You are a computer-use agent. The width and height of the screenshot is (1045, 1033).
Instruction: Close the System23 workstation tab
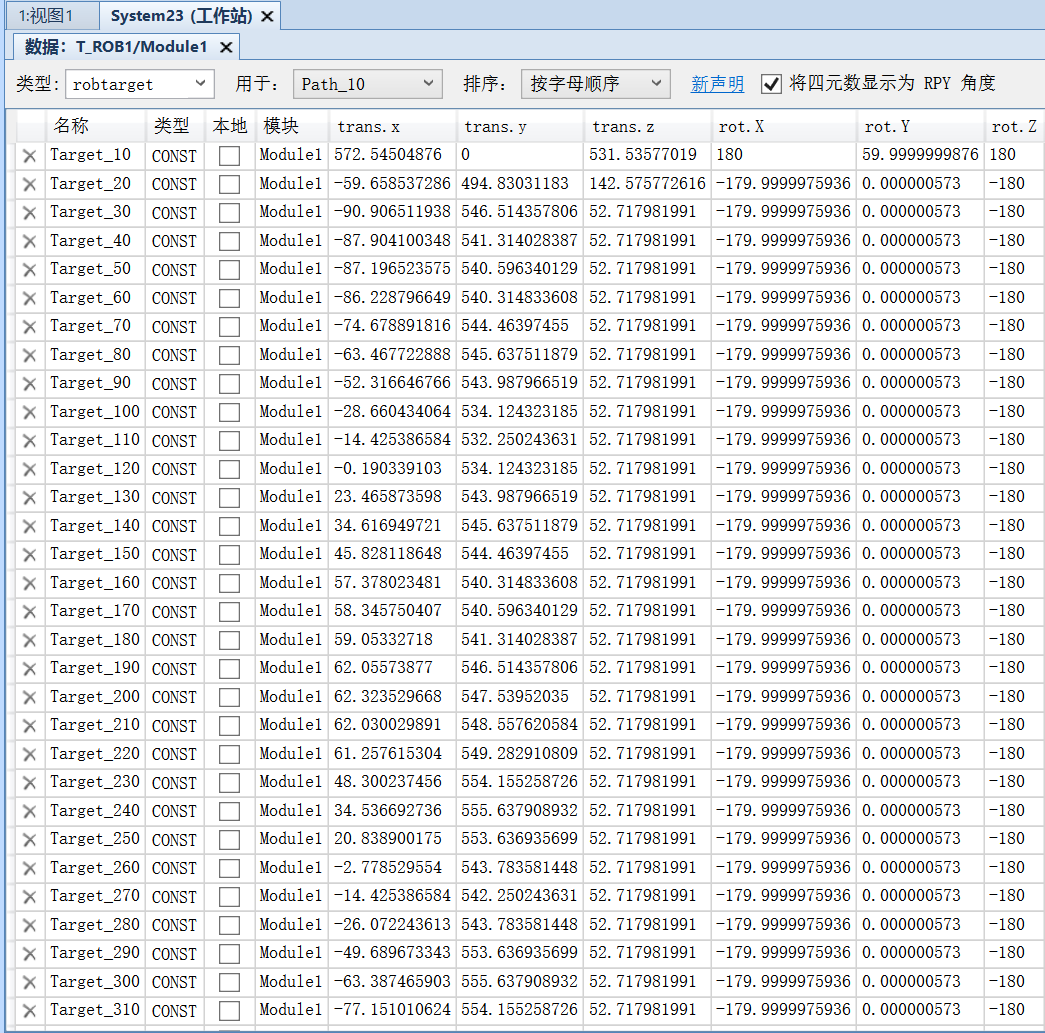267,16
